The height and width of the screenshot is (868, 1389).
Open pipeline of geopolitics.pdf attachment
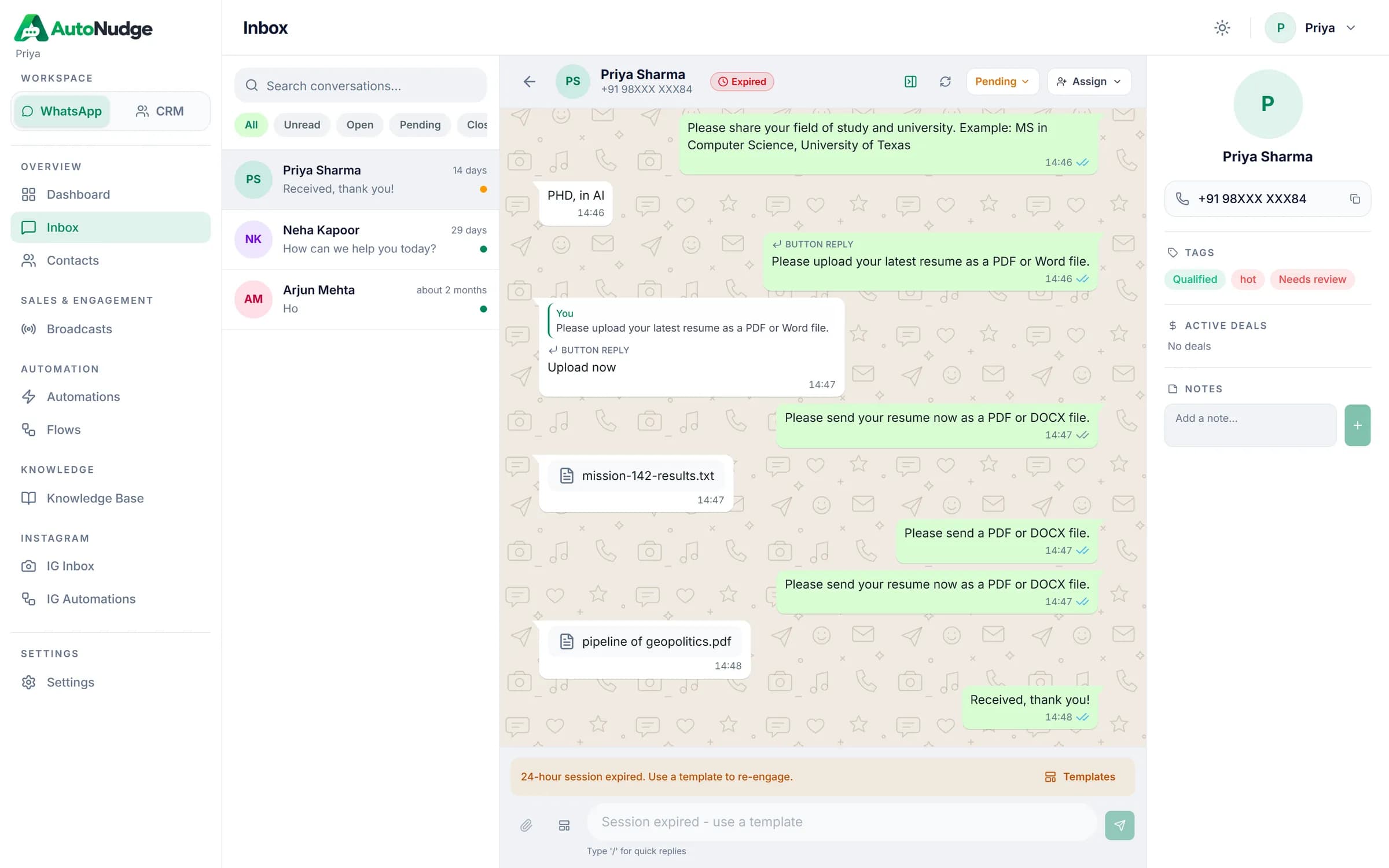(x=645, y=642)
